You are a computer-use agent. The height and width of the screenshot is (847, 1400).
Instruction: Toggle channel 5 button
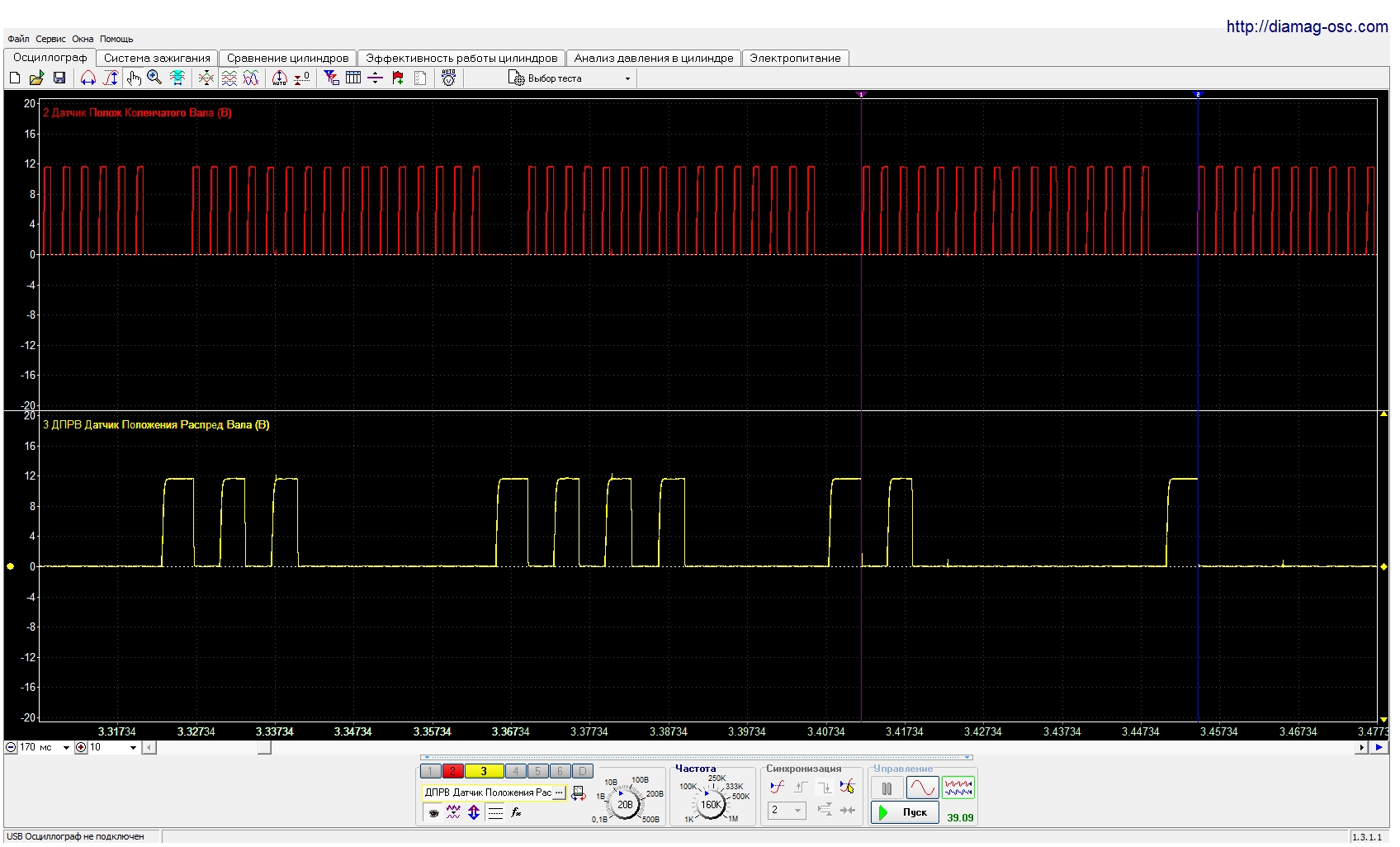(x=537, y=771)
